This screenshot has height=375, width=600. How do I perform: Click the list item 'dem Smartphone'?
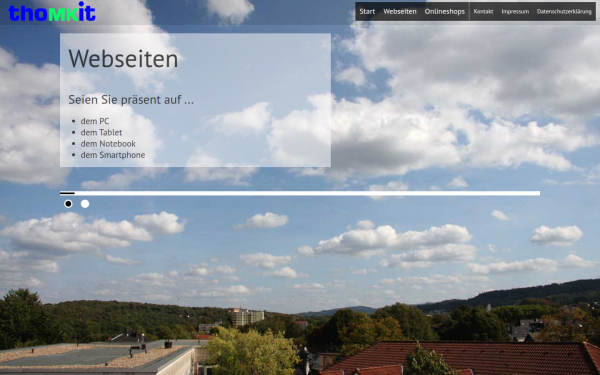pos(112,155)
